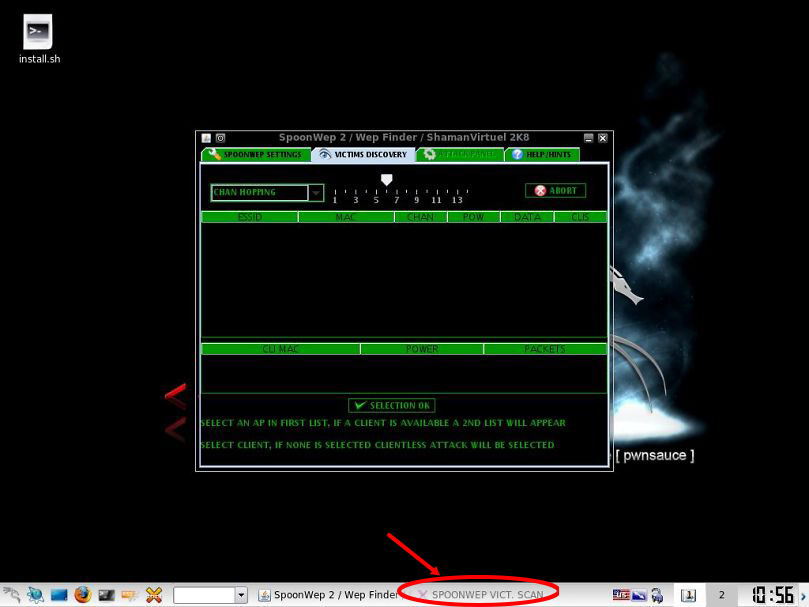Screen dimensions: 809x607
Task: Click the POW column header
Action: 473,217
